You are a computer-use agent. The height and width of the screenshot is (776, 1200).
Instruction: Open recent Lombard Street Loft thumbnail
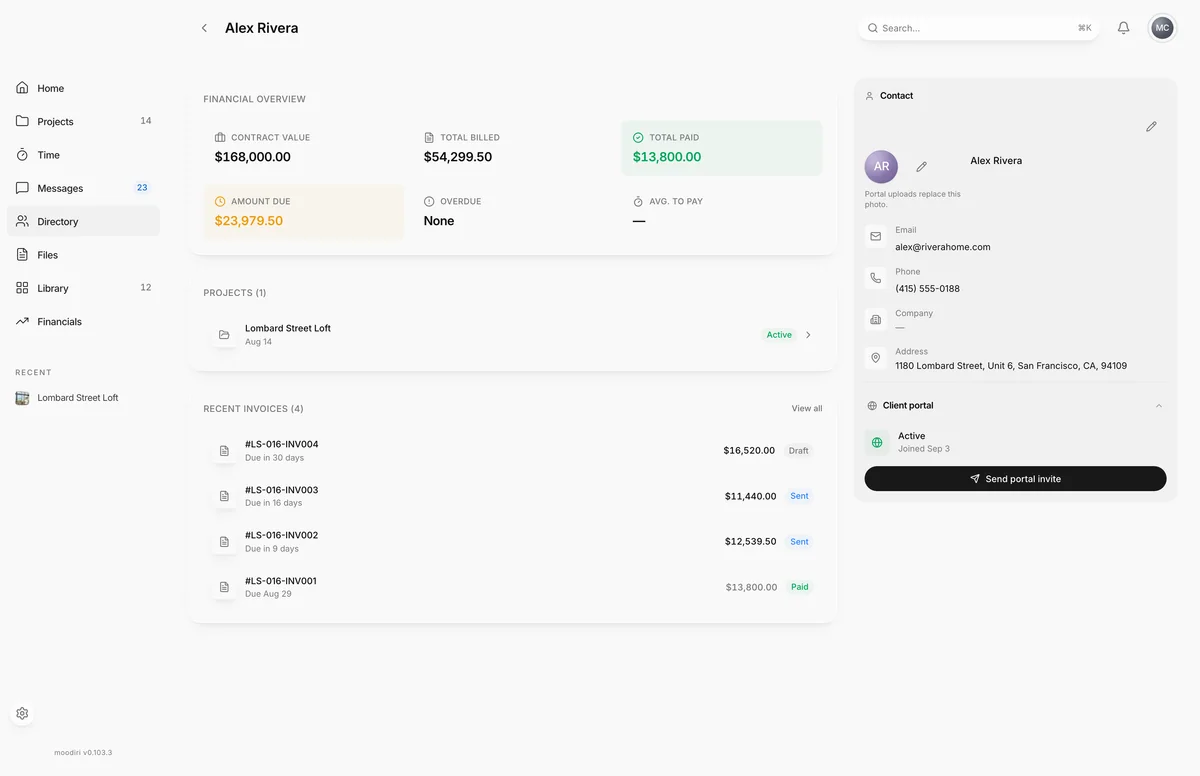[22, 398]
